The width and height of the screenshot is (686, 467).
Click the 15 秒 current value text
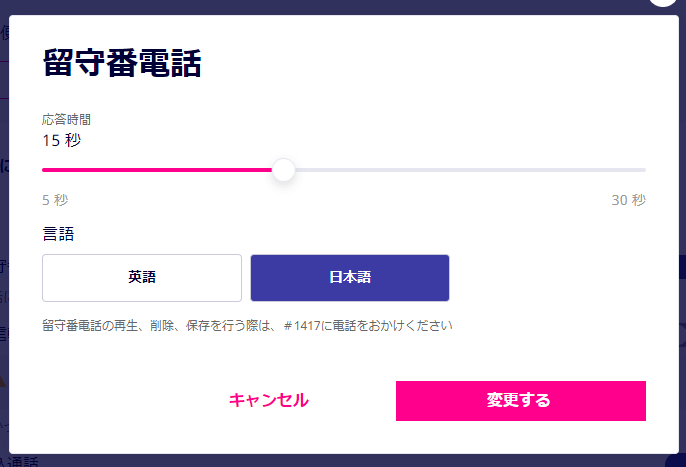pyautogui.click(x=61, y=140)
